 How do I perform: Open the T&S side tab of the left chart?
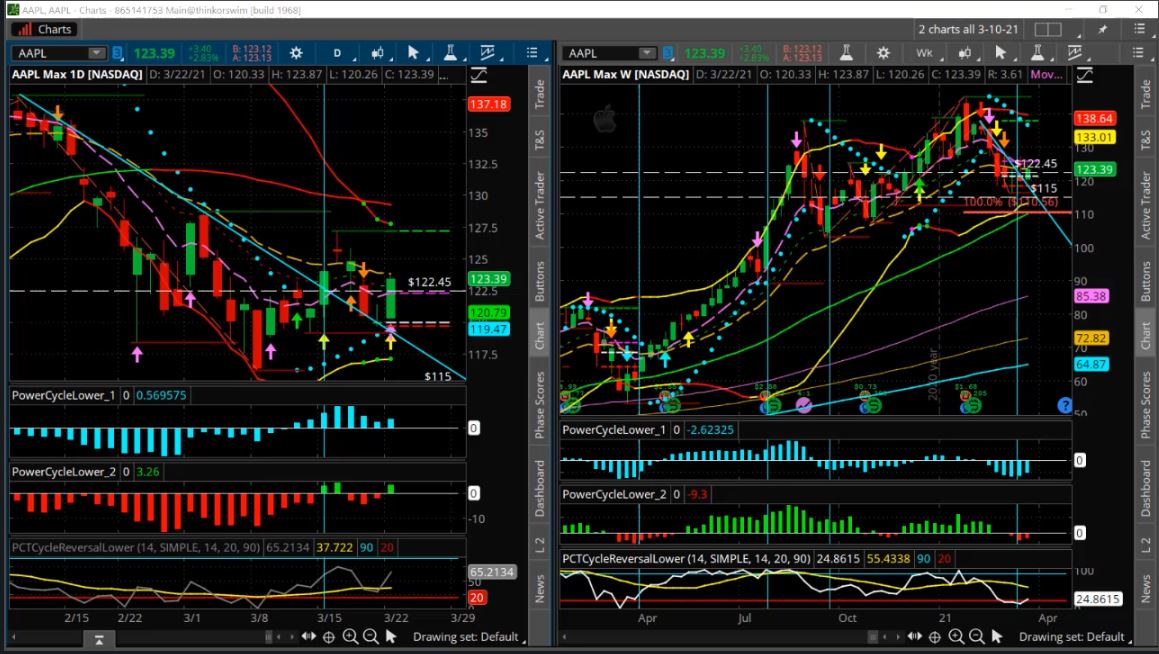[x=540, y=140]
